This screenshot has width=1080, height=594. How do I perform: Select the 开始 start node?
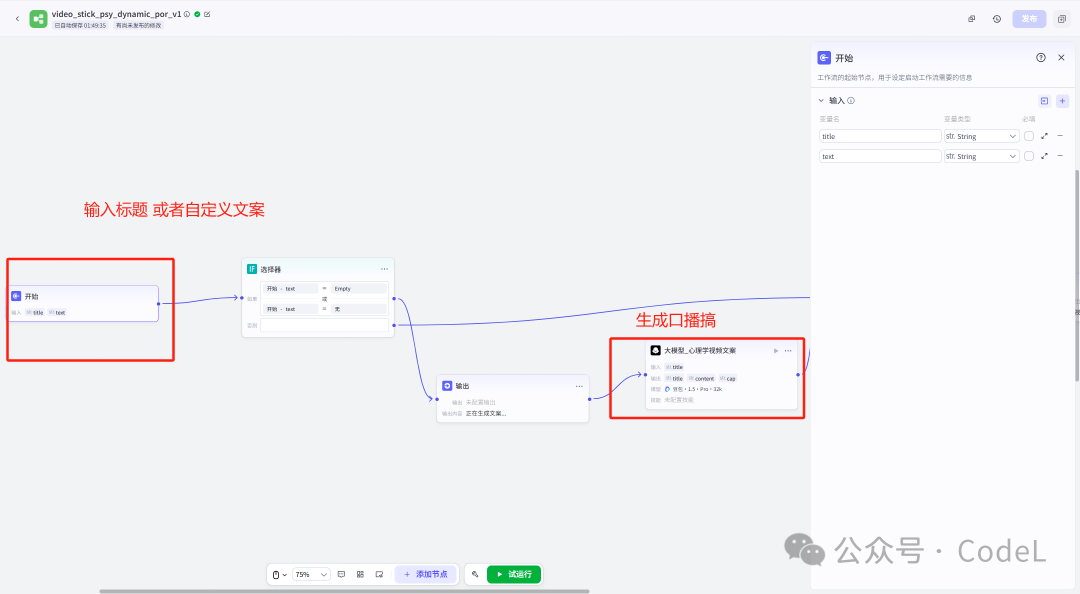tap(83, 303)
